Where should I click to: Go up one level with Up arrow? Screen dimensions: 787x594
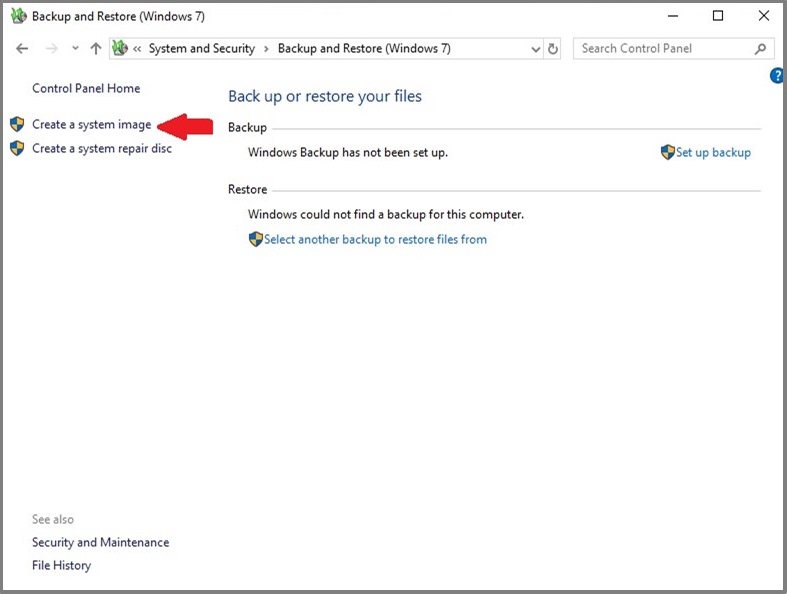tap(96, 48)
